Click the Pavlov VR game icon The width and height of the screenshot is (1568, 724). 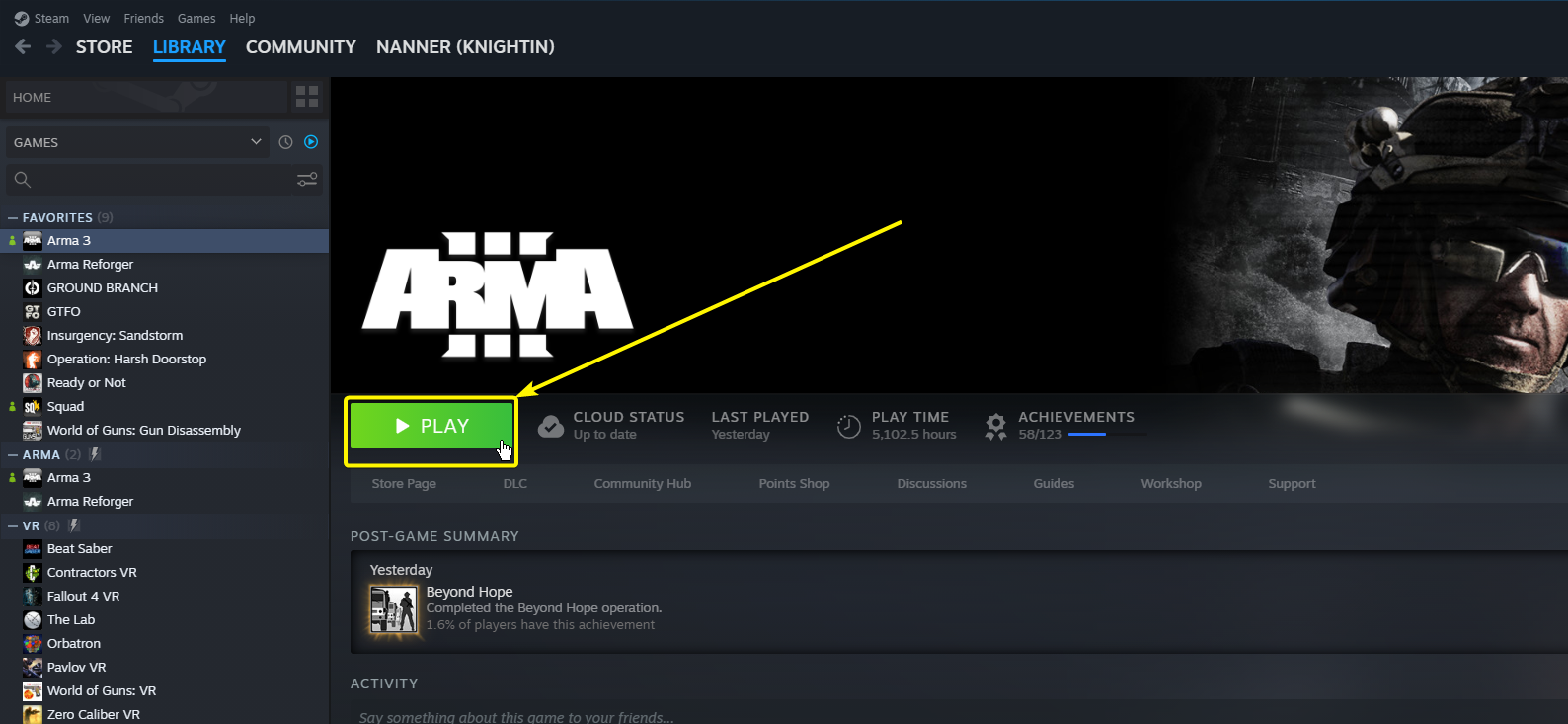tap(33, 668)
